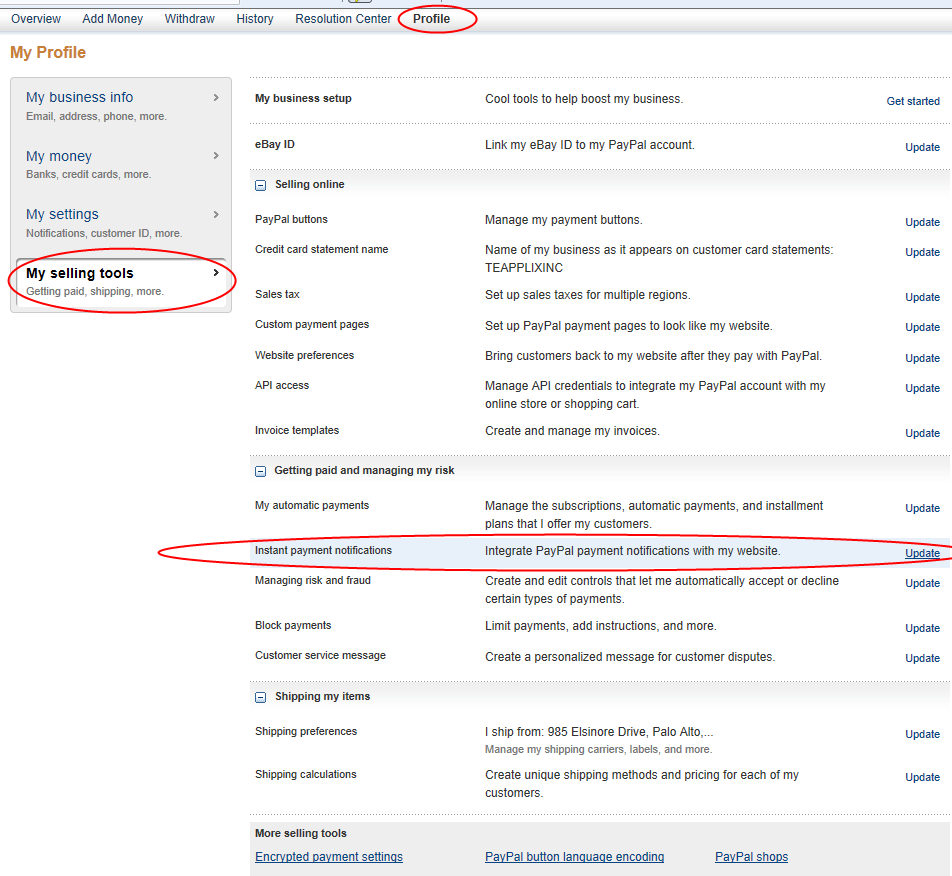Click 'I ship from: 985 Elsinore Drive' text
Image resolution: width=952 pixels, height=876 pixels.
point(599,732)
